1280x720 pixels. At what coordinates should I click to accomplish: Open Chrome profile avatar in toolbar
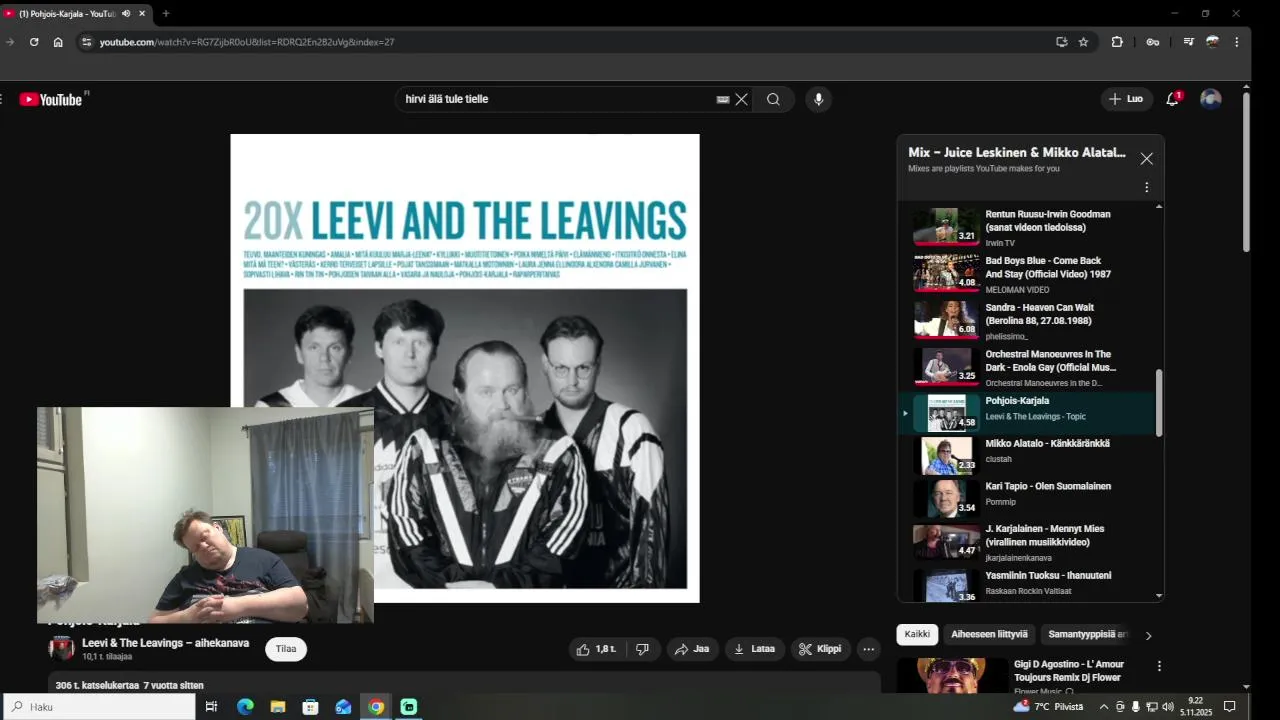coord(1212,42)
